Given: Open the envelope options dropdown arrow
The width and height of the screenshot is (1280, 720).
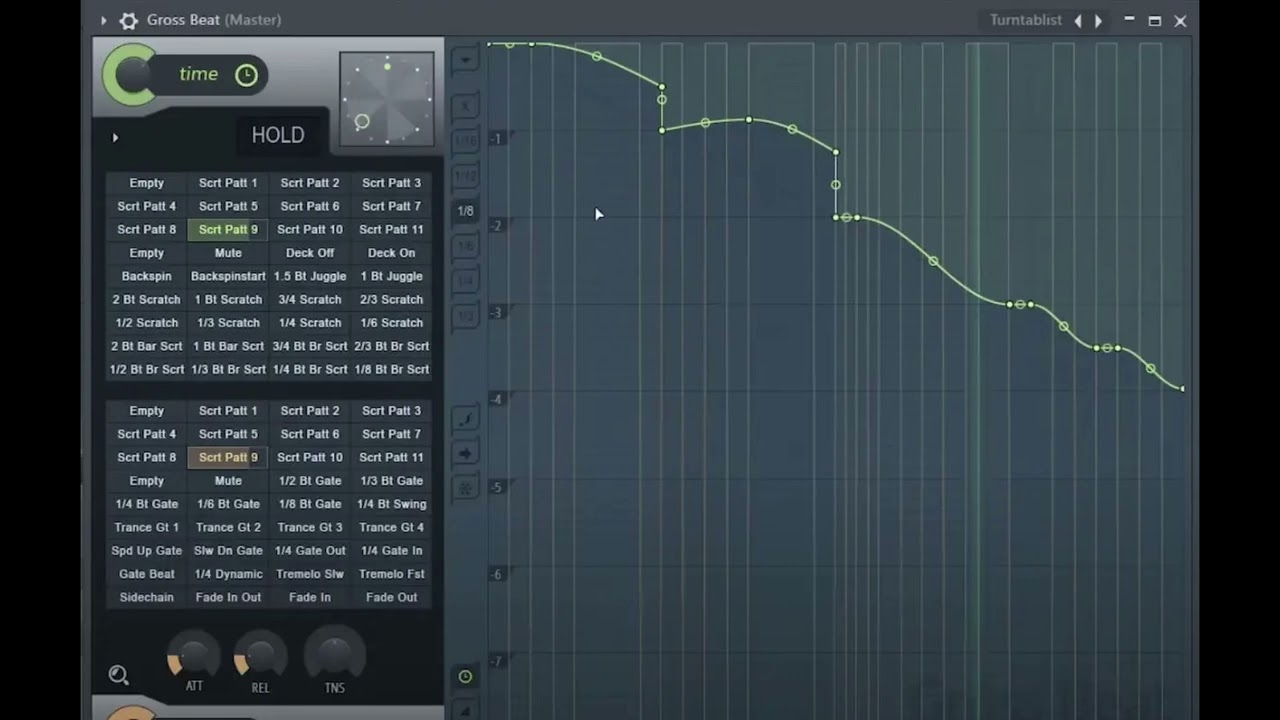Looking at the screenshot, I should pos(465,60).
